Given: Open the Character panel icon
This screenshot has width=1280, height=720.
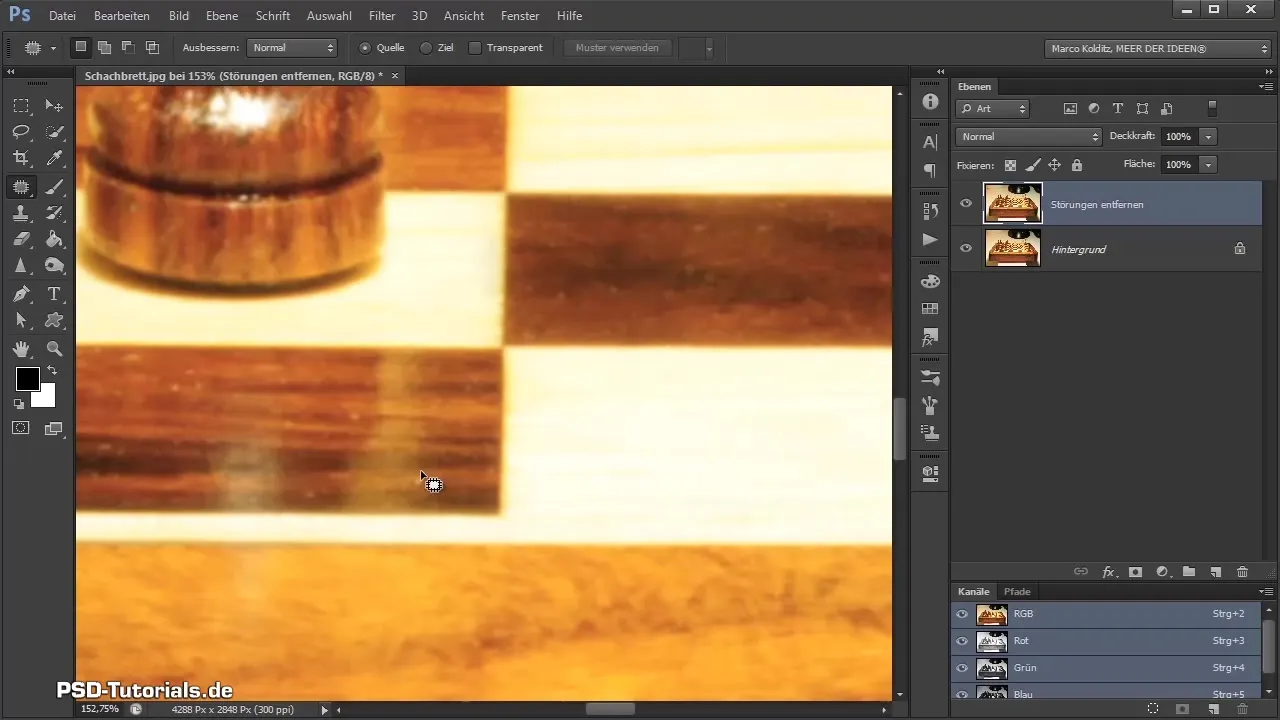Looking at the screenshot, I should click(930, 142).
